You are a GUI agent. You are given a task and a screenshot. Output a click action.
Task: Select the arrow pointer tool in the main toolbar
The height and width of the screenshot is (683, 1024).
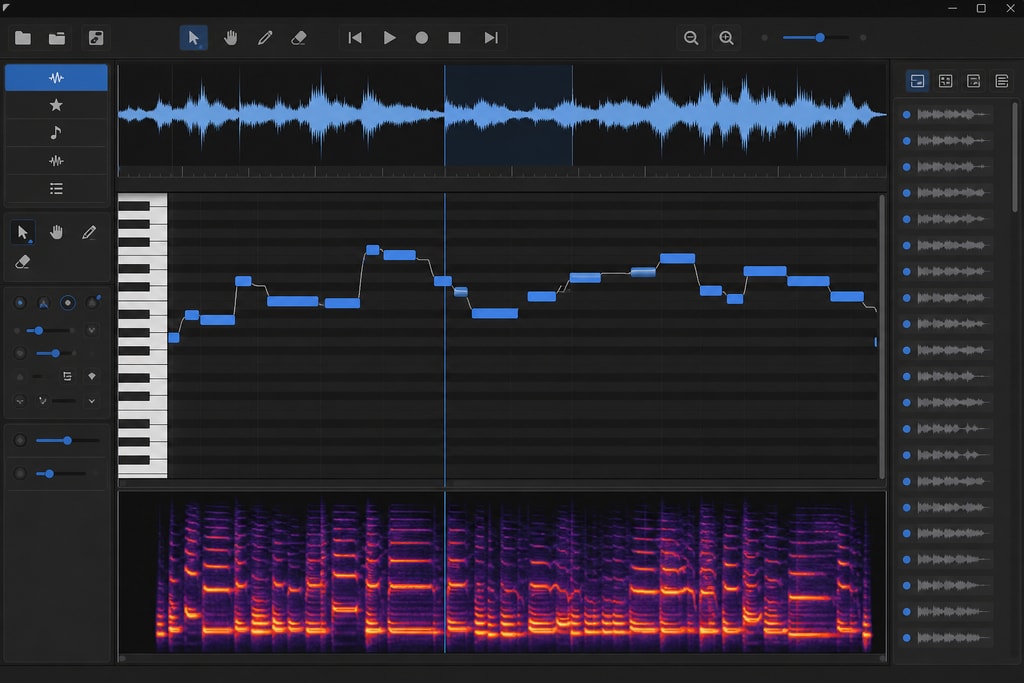[x=193, y=38]
